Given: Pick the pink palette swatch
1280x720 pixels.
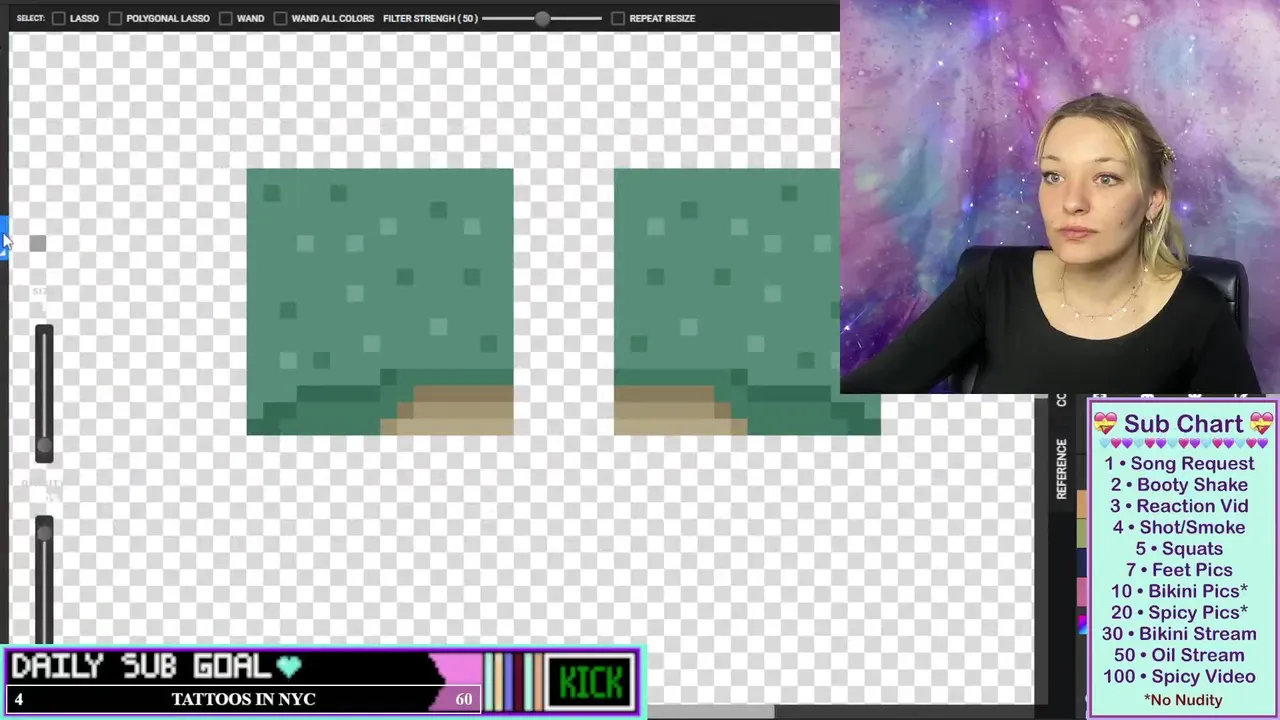Looking at the screenshot, I should coord(1082,591).
